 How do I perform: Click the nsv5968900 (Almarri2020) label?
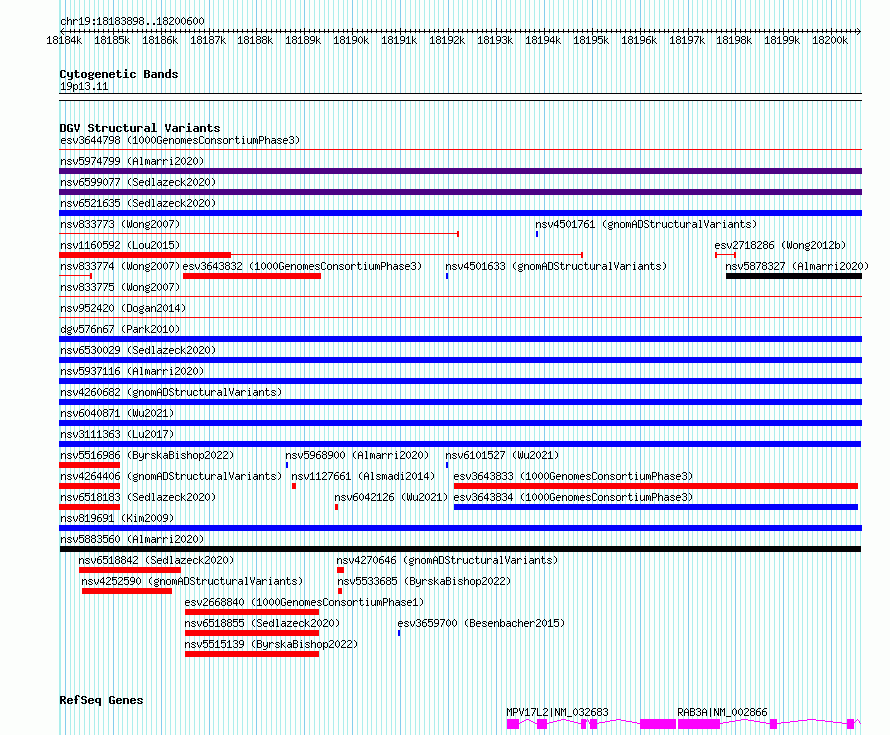(357, 455)
